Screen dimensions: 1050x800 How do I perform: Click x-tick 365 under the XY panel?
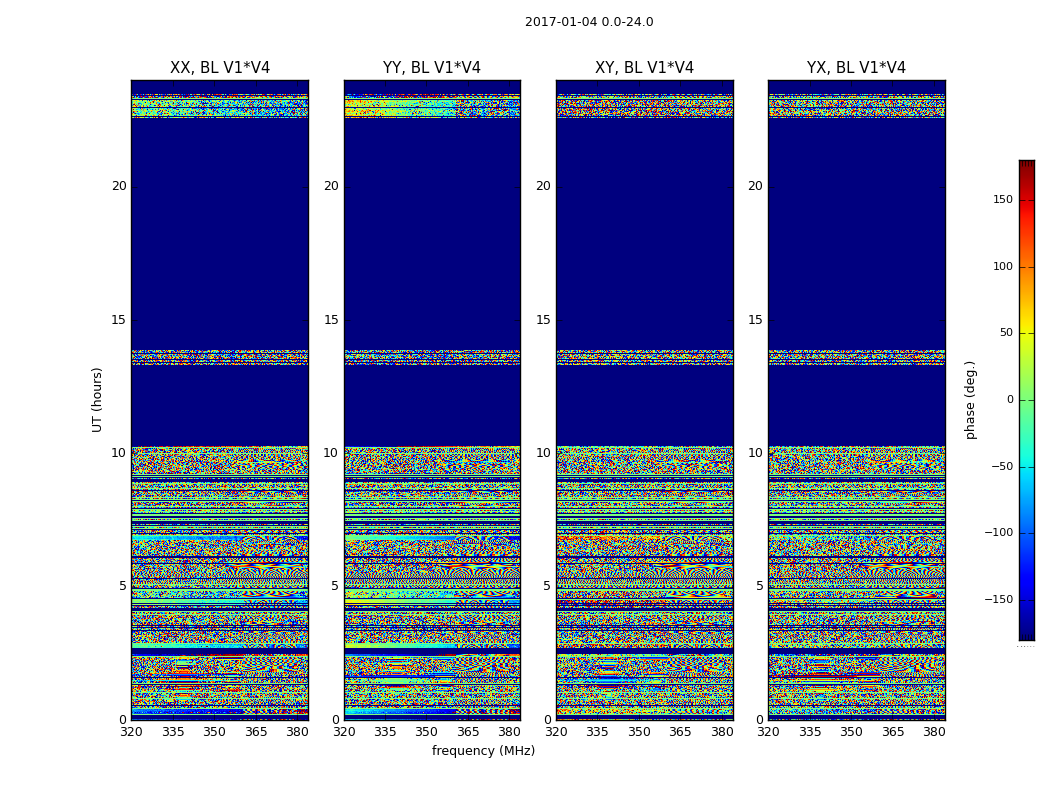680,732
